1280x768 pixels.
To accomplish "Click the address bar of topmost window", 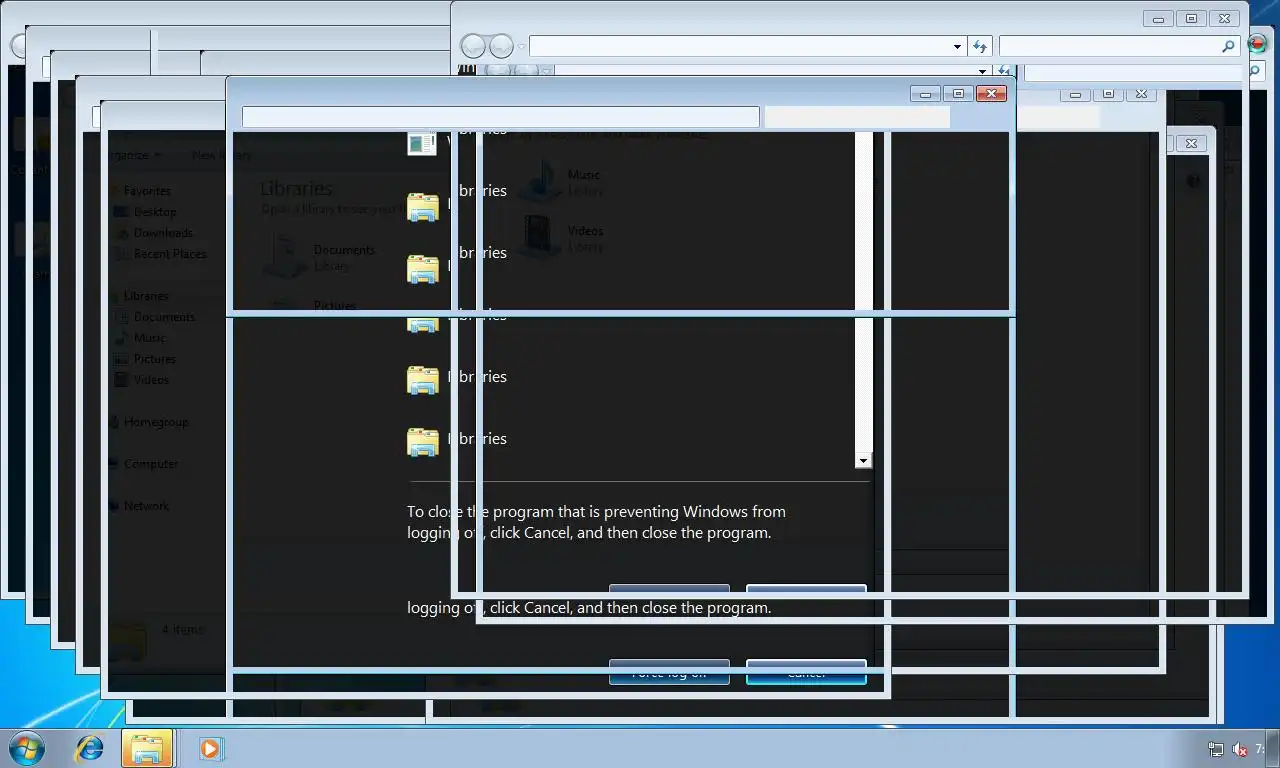I will (740, 46).
